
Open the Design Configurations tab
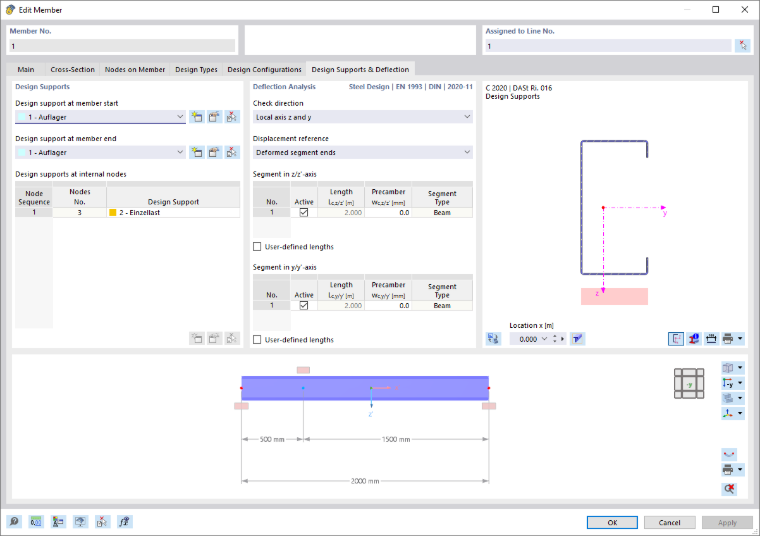pos(264,69)
